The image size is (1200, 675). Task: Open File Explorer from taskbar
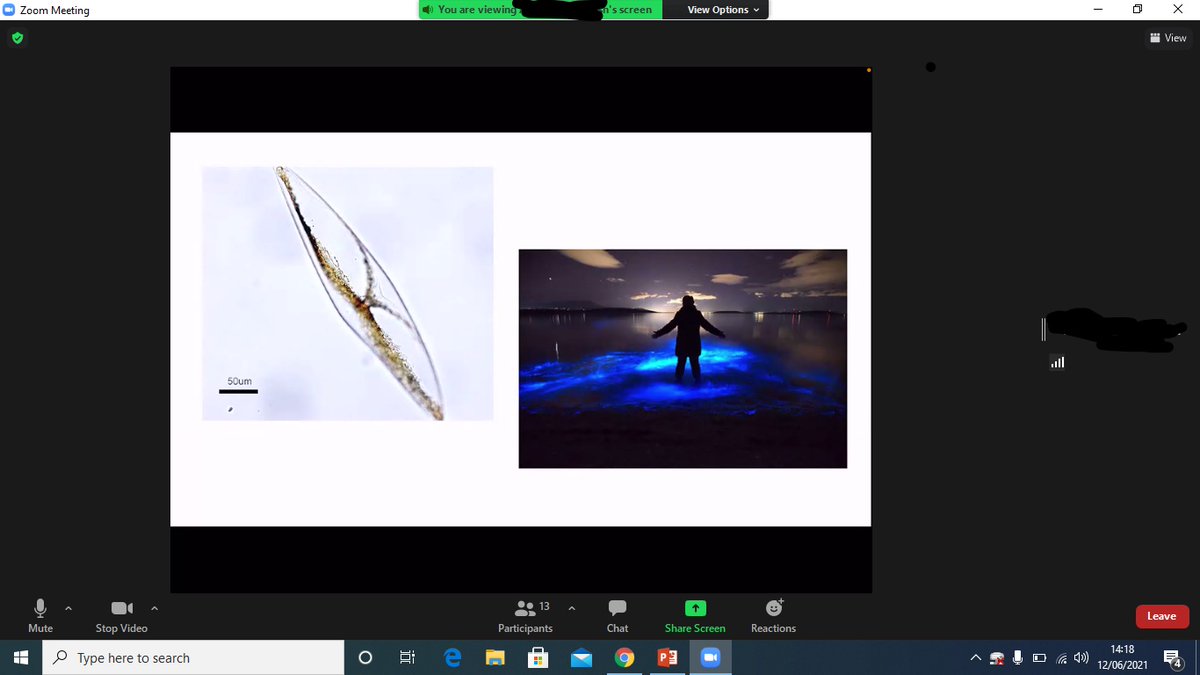pyautogui.click(x=495, y=658)
